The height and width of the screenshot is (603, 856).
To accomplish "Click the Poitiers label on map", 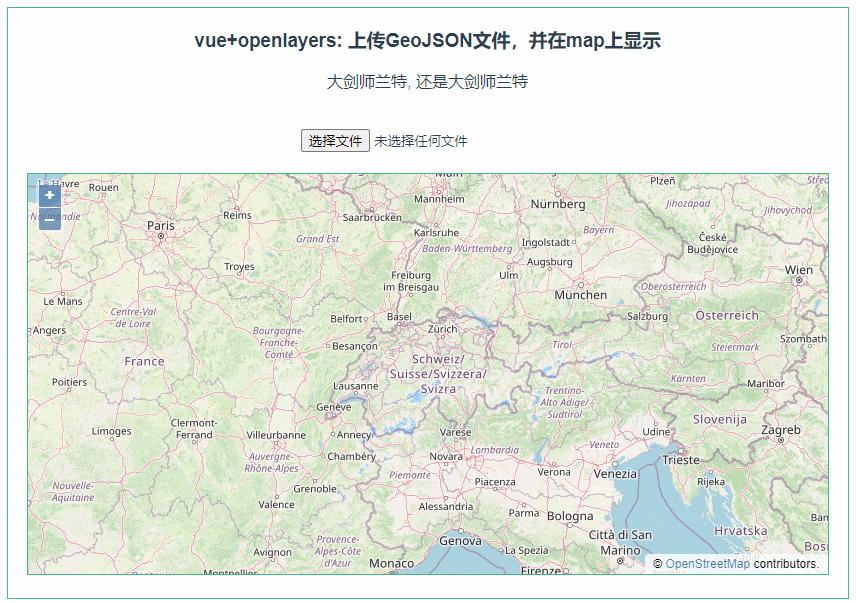I will (x=69, y=382).
